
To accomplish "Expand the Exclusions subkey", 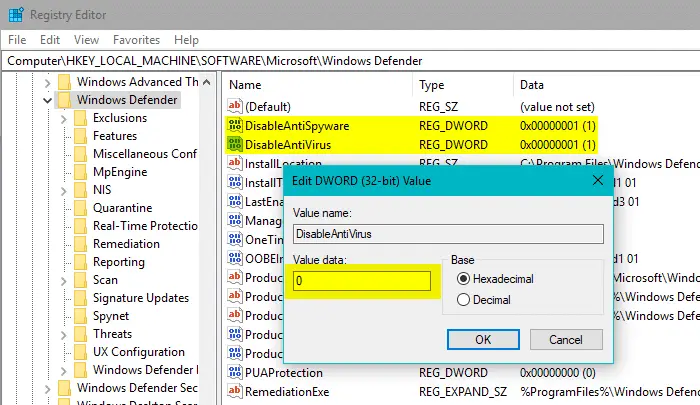I will coord(64,119).
